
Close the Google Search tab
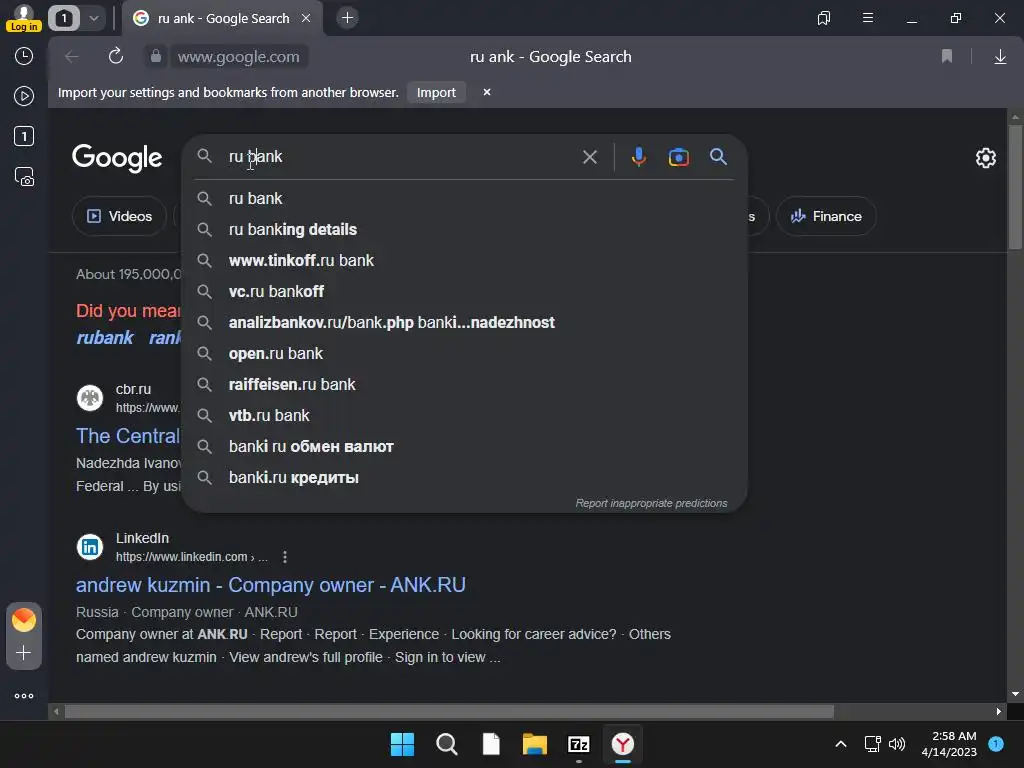(x=306, y=18)
